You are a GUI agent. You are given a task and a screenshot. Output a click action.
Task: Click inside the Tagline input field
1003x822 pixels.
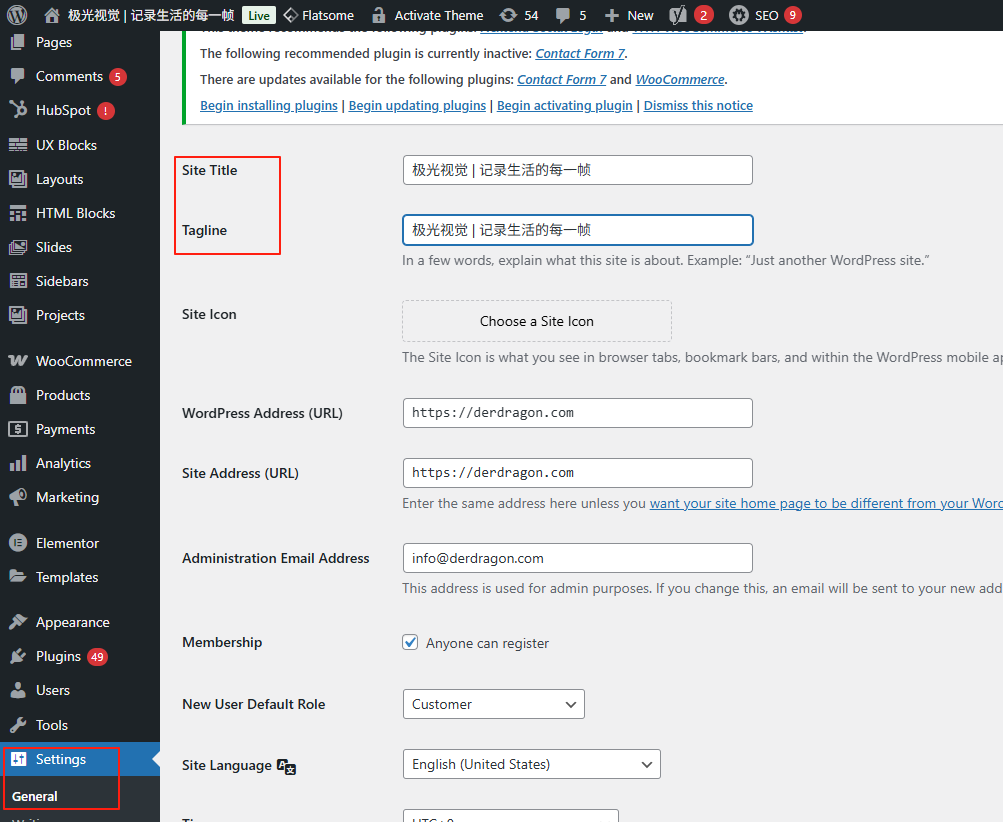coord(577,230)
